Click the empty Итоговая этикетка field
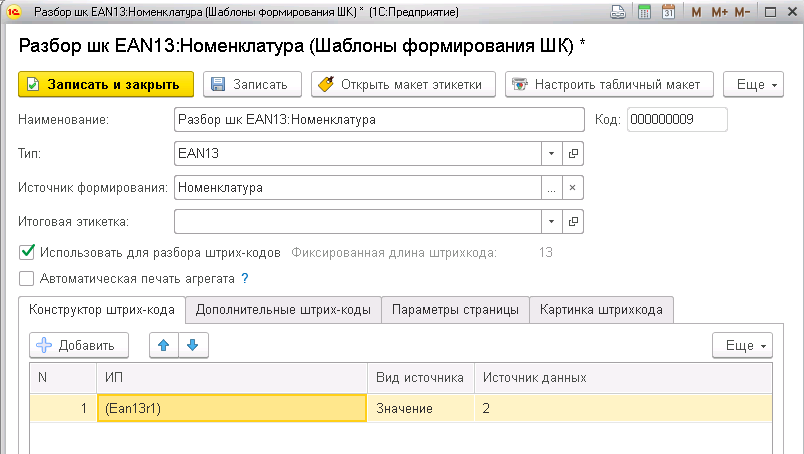The image size is (804, 454). point(358,222)
